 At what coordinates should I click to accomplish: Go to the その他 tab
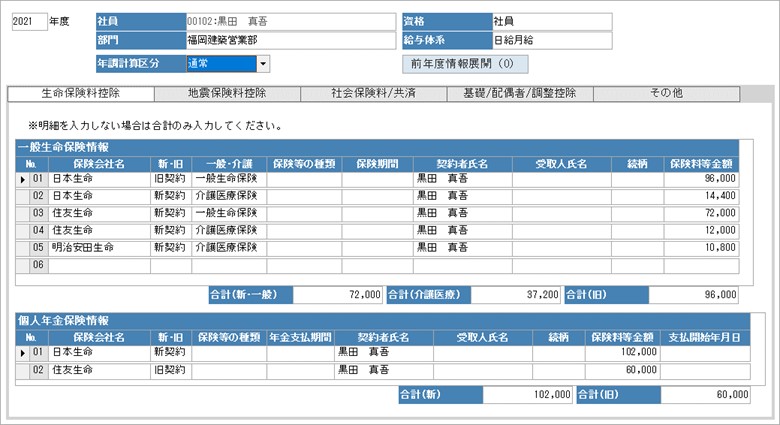(666, 93)
